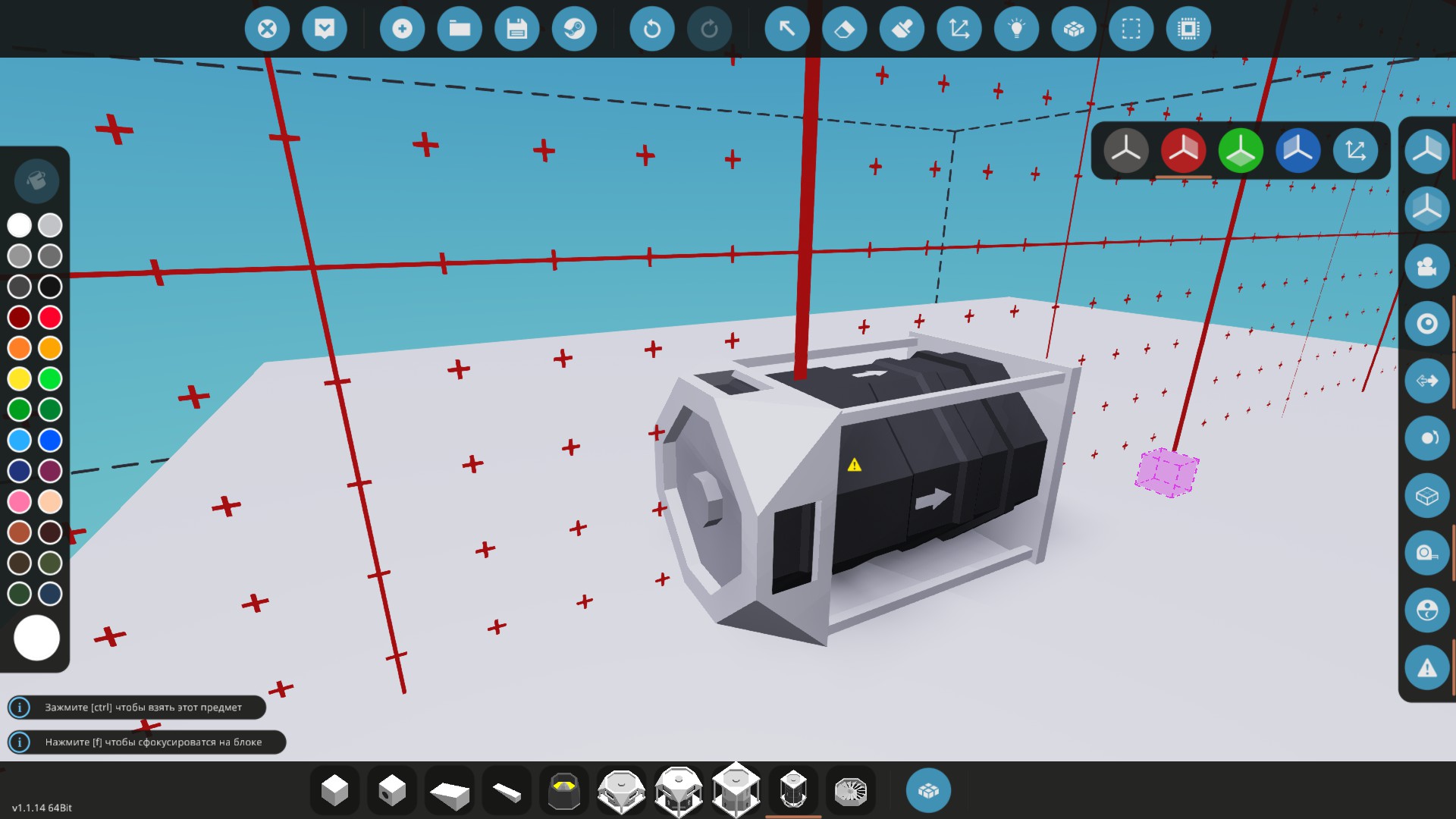1456x819 pixels.
Task: Click the wireframe box sidebar icon
Action: click(1427, 496)
